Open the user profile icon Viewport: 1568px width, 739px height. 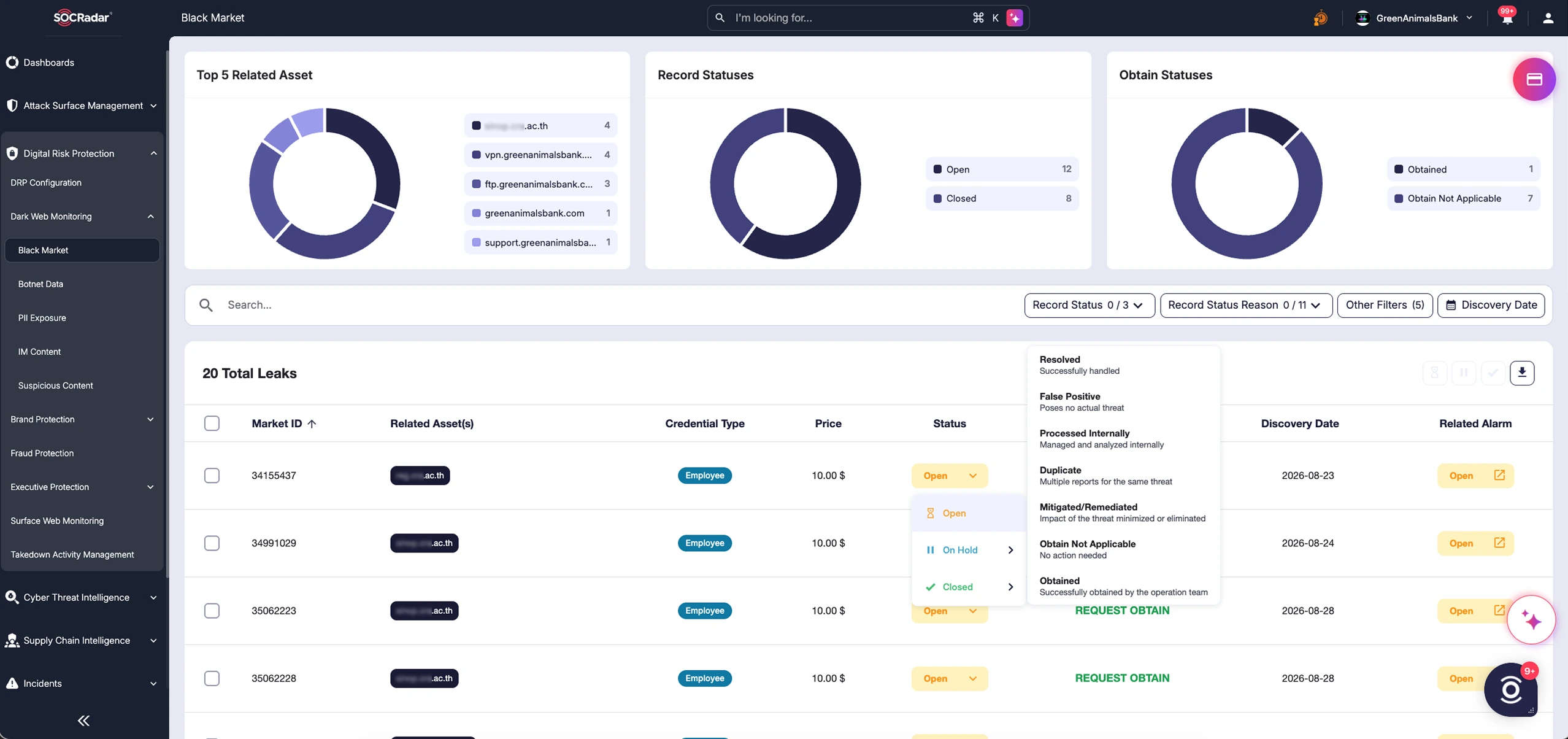1548,18
